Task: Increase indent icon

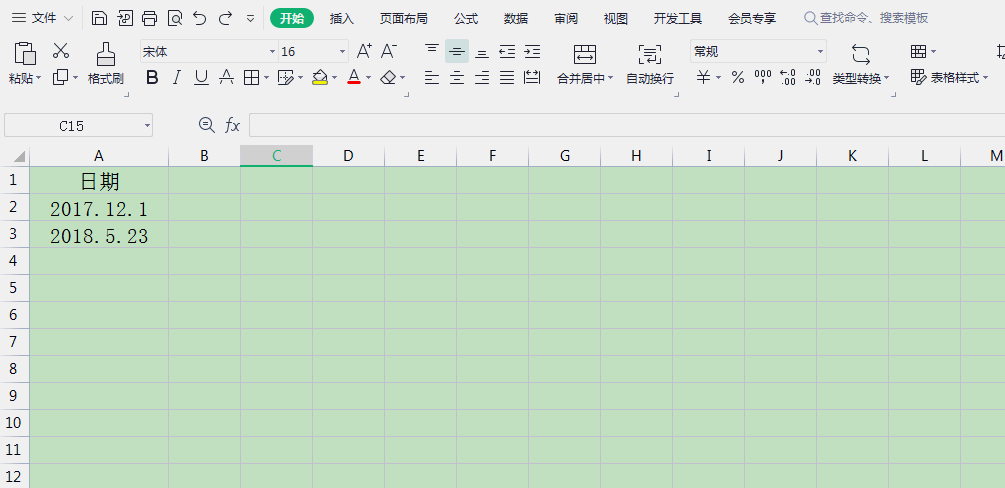Action: 532,51
